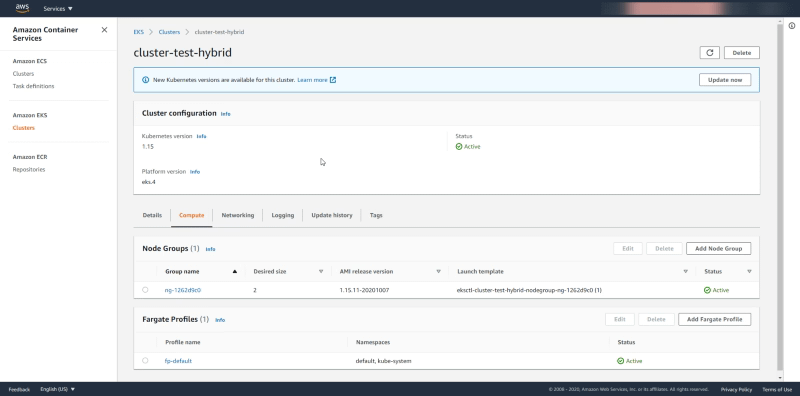Click the node group Active status icon
The width and height of the screenshot is (800, 396).
[x=707, y=290]
